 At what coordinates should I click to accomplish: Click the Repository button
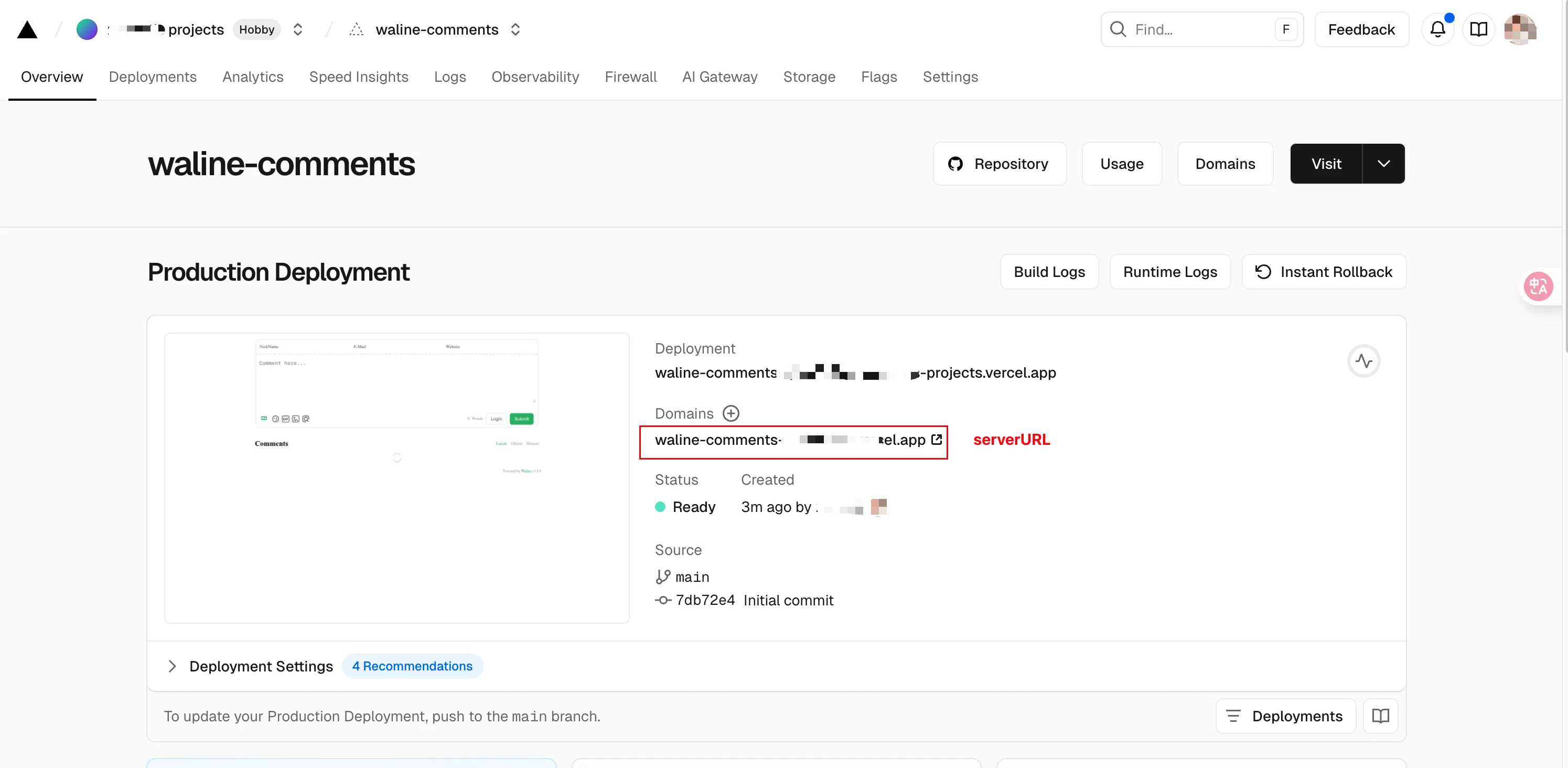point(999,164)
